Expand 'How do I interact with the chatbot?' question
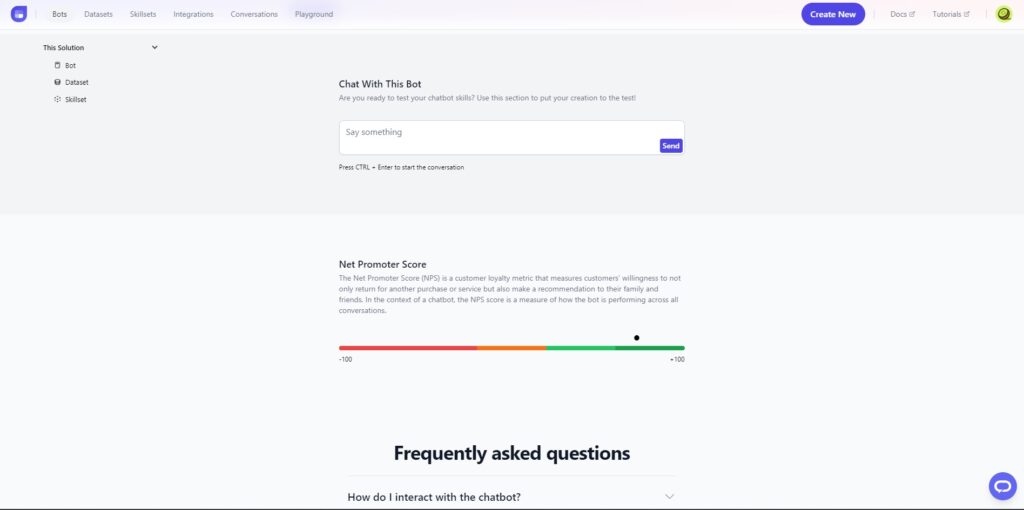Screen dimensions: 1024x510 point(434,497)
